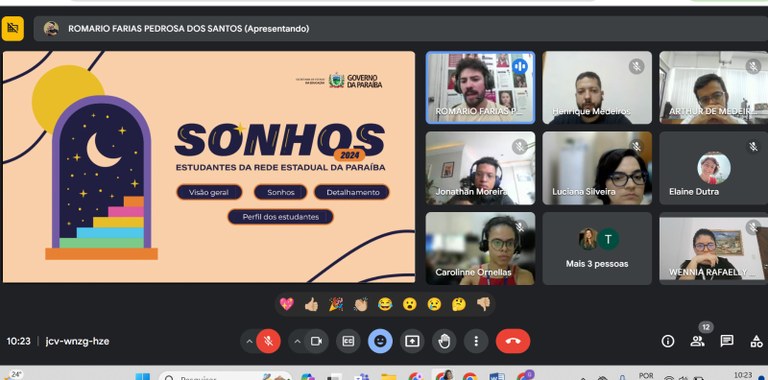Image resolution: width=768 pixels, height=380 pixels.
Task: Open the activities shapes icon
Action: 756,341
